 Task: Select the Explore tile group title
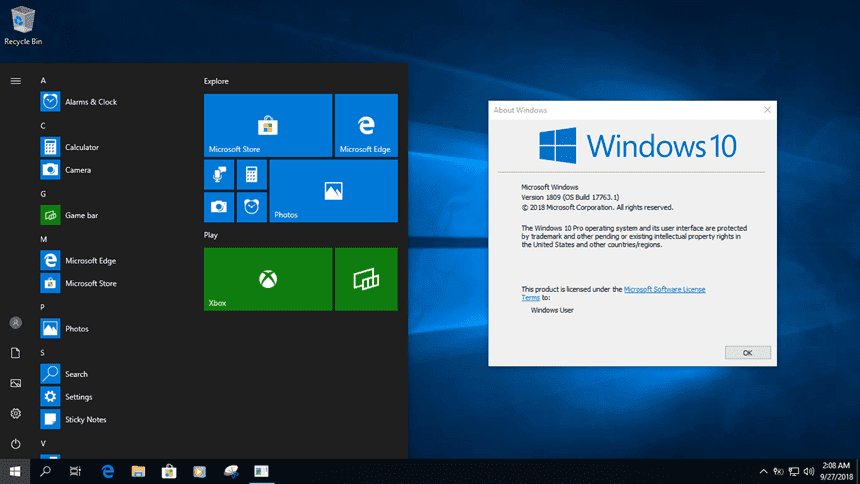pos(216,81)
